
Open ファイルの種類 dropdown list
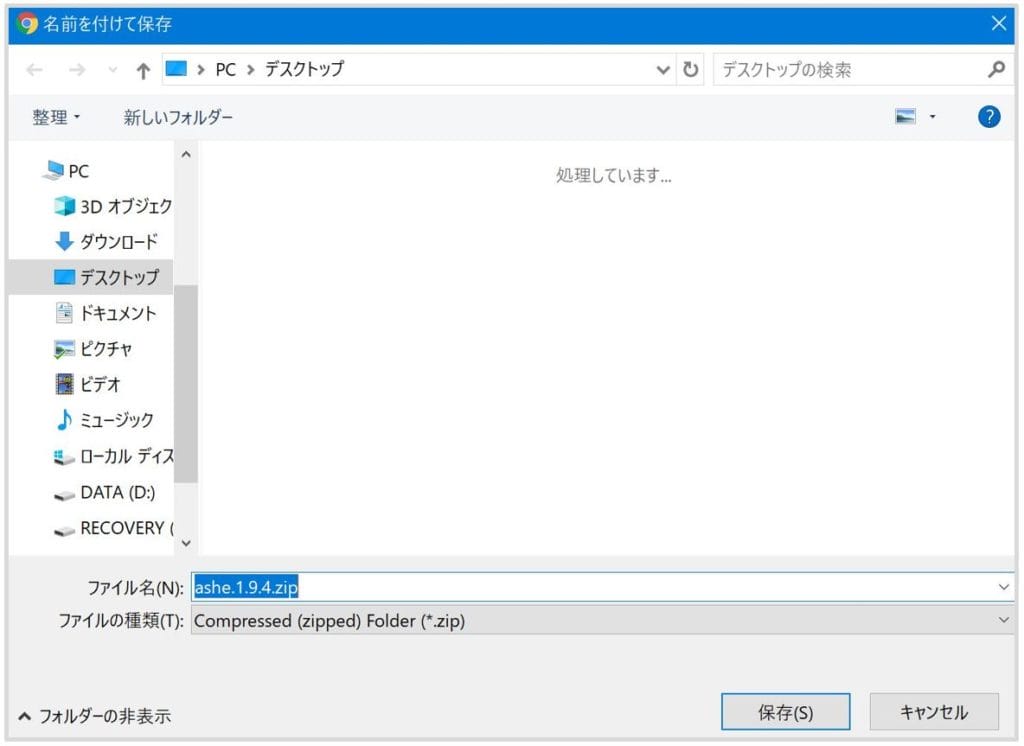click(x=1004, y=621)
